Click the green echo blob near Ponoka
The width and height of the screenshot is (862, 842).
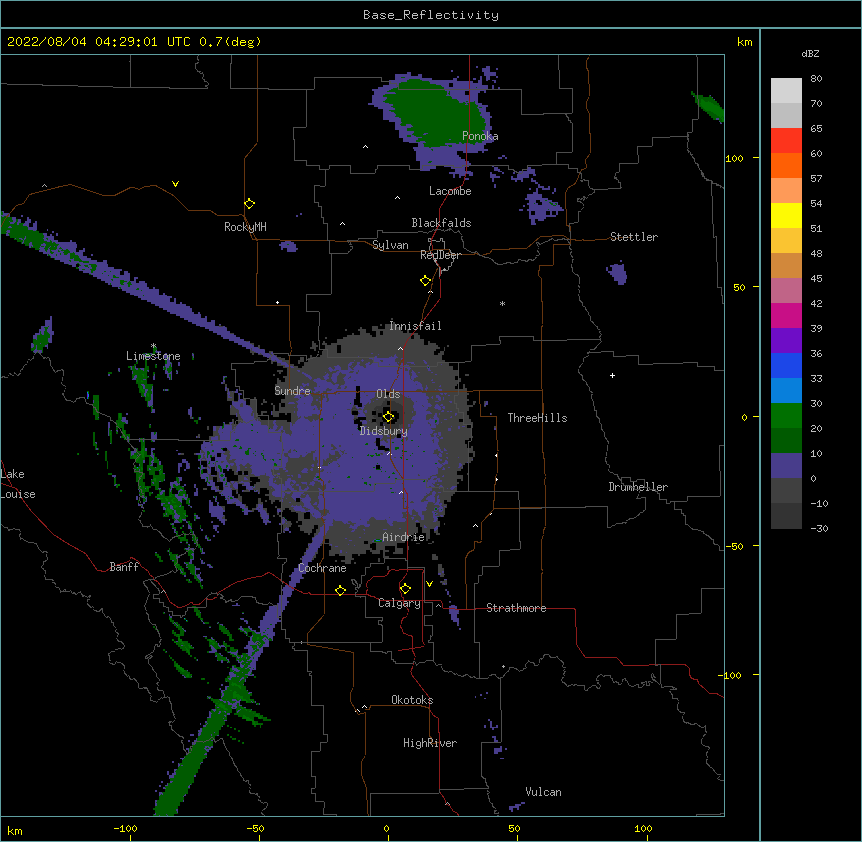(x=437, y=113)
